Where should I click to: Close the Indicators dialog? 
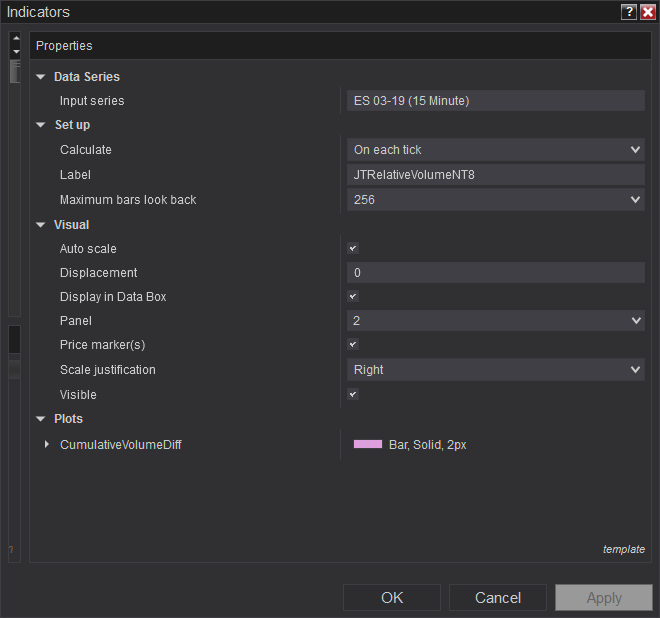647,12
